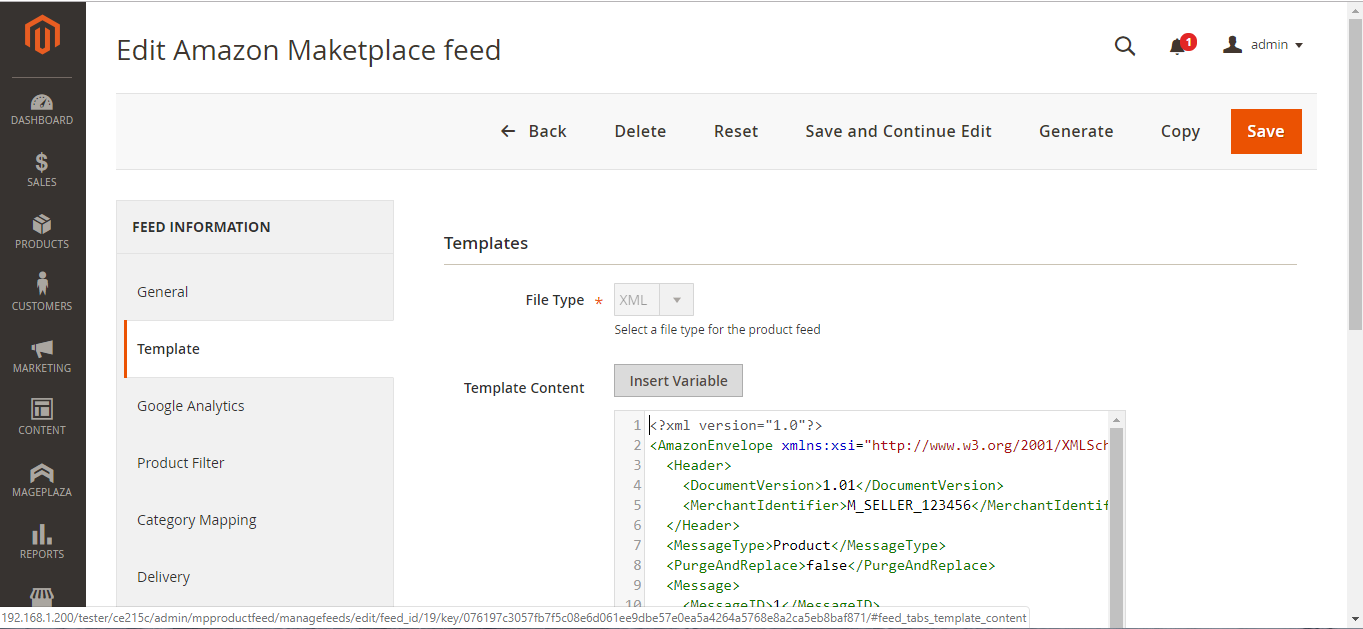This screenshot has width=1363, height=629.
Task: Open the Mageplaza sidebar menu
Action: pos(42,481)
